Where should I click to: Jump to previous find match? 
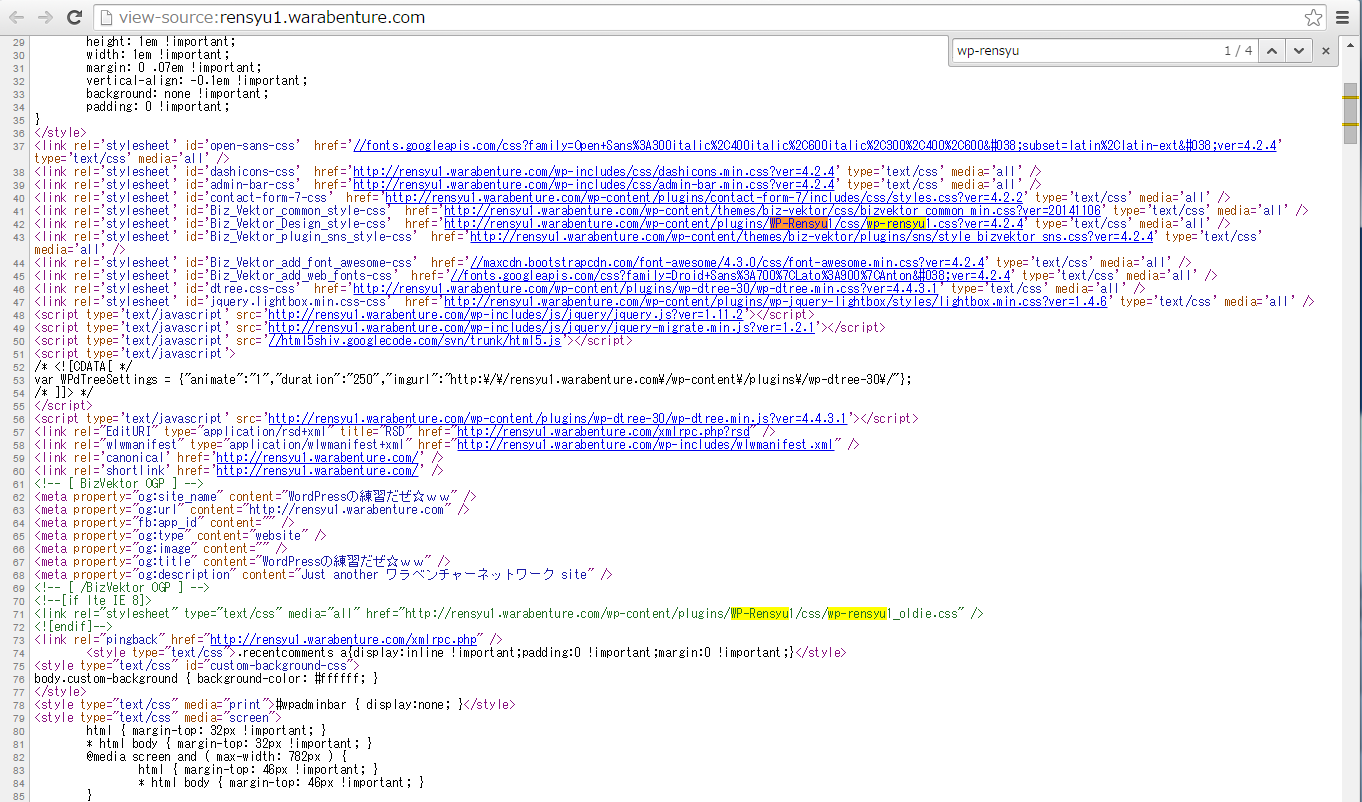pyautogui.click(x=1270, y=50)
